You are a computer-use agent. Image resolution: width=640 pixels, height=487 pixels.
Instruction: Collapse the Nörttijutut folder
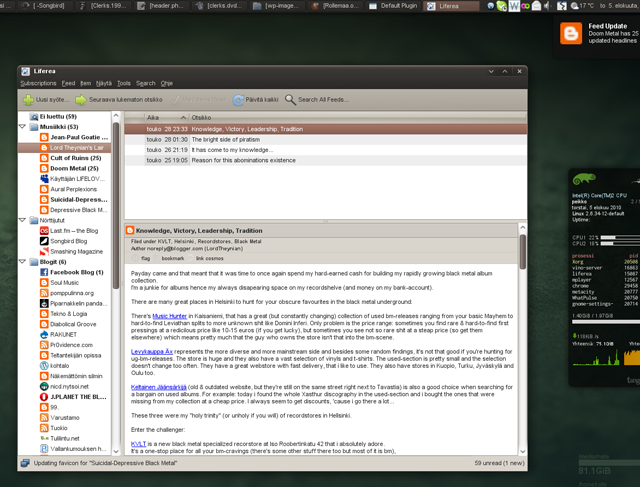point(22,220)
